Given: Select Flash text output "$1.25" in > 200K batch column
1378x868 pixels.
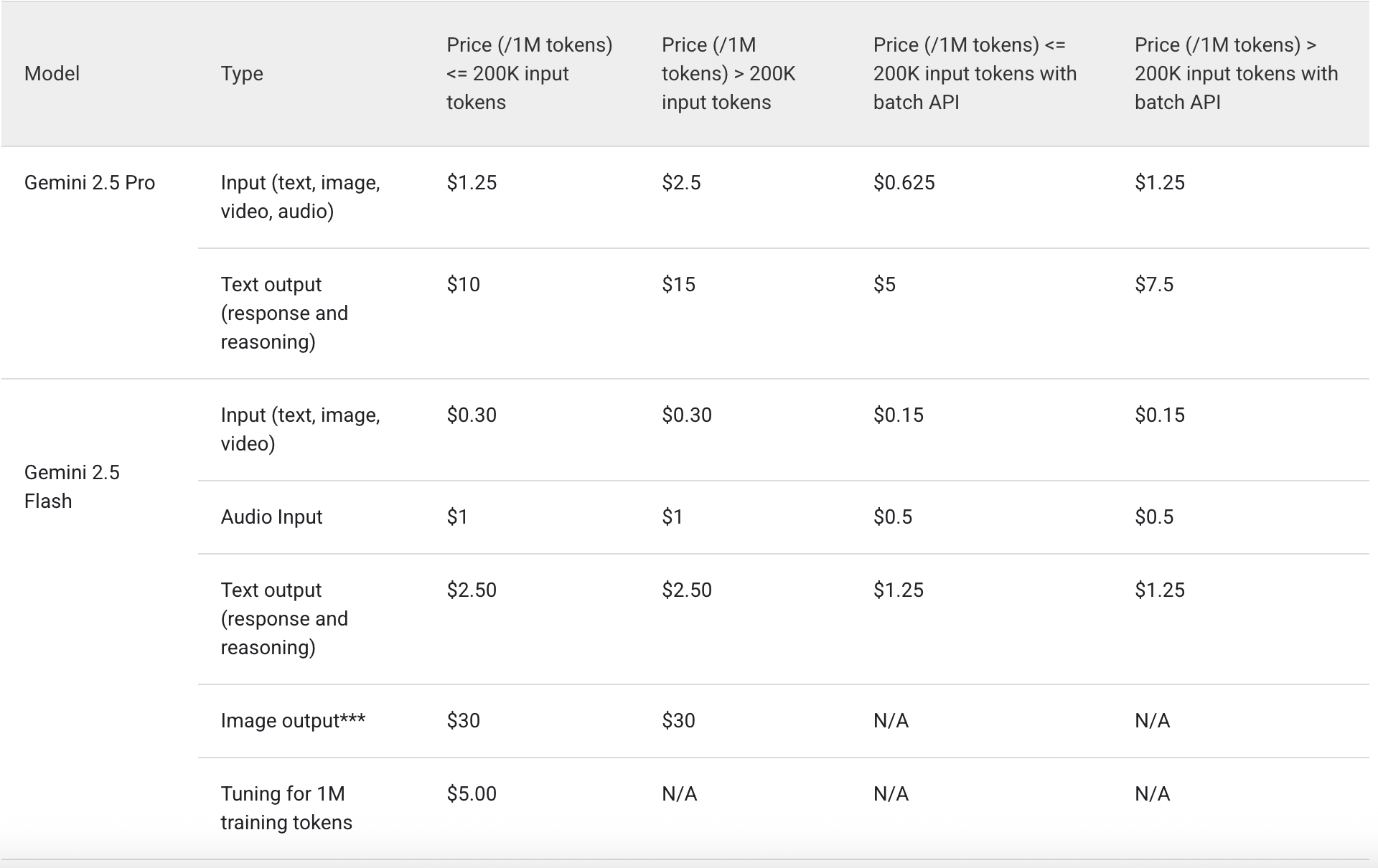Looking at the screenshot, I should point(1160,590).
